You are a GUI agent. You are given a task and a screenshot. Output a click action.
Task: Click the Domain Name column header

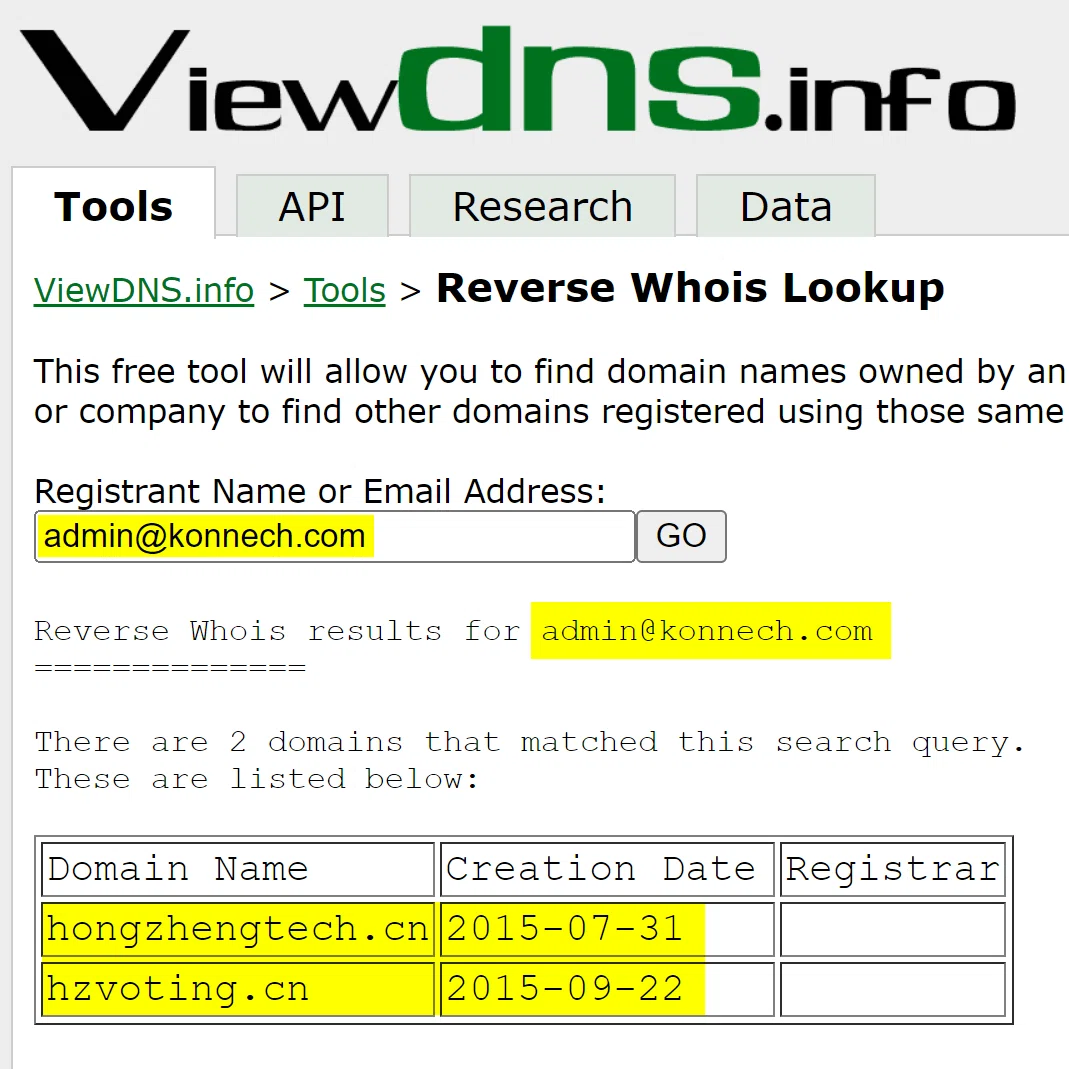238,869
